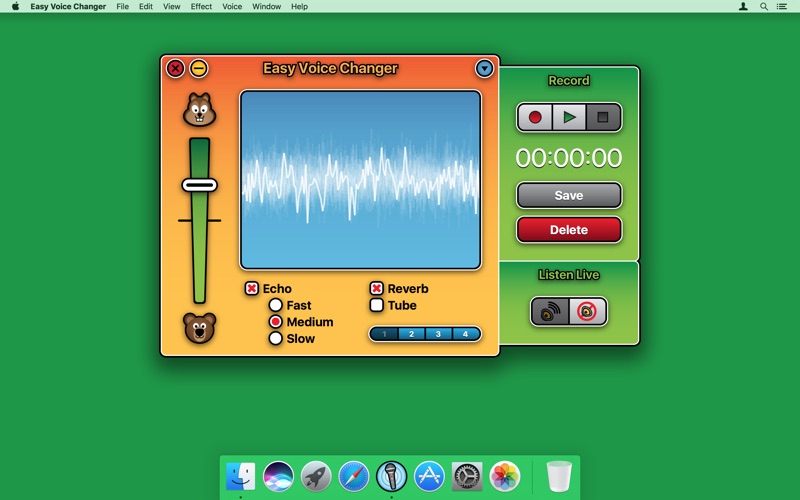Open Spotlight search magnifier icon
Image resolution: width=800 pixels, height=500 pixels.
[x=764, y=7]
